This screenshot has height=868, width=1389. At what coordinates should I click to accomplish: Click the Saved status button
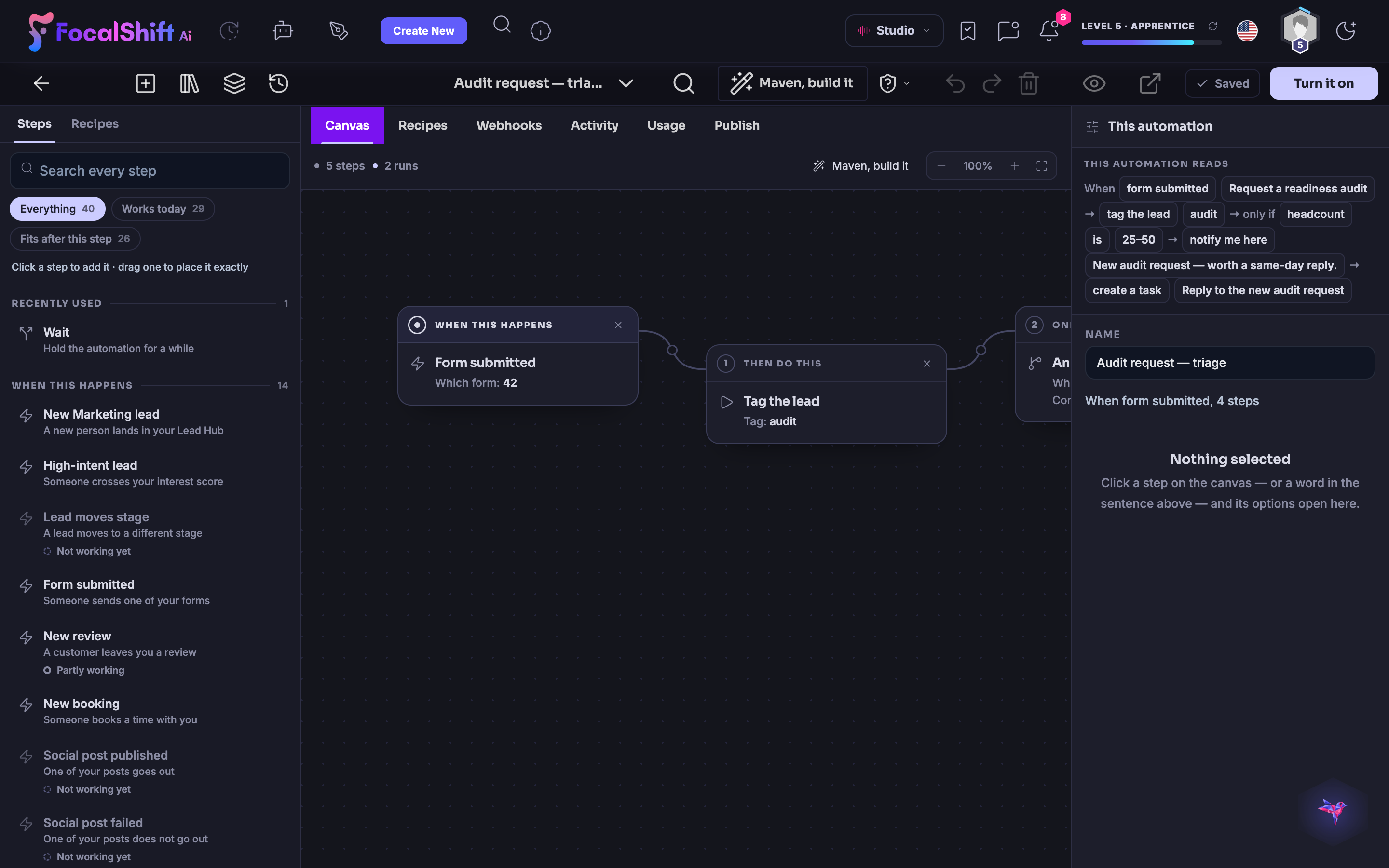(1223, 83)
